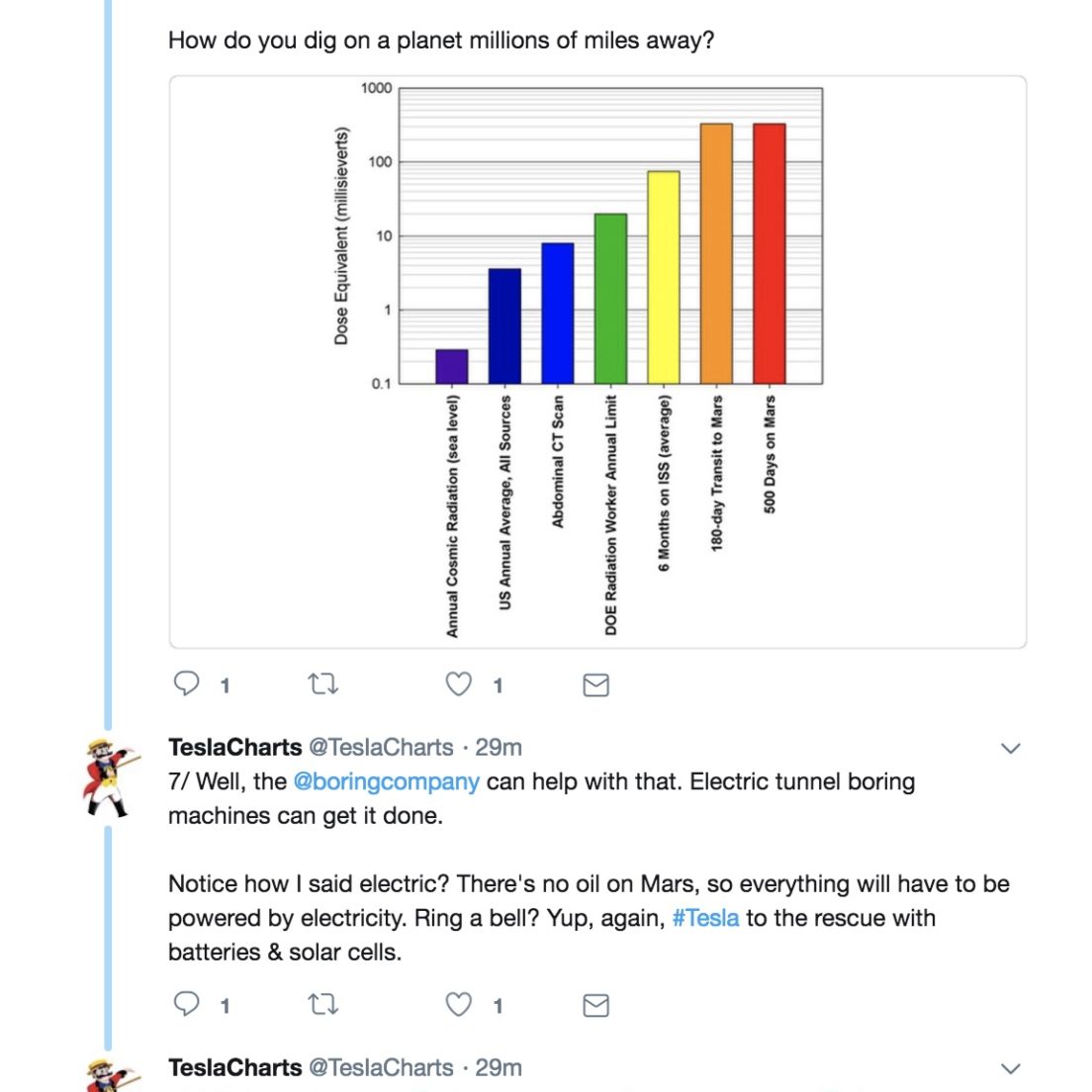
Task: Like the electric tunnel boring tweet
Action: 458,1004
